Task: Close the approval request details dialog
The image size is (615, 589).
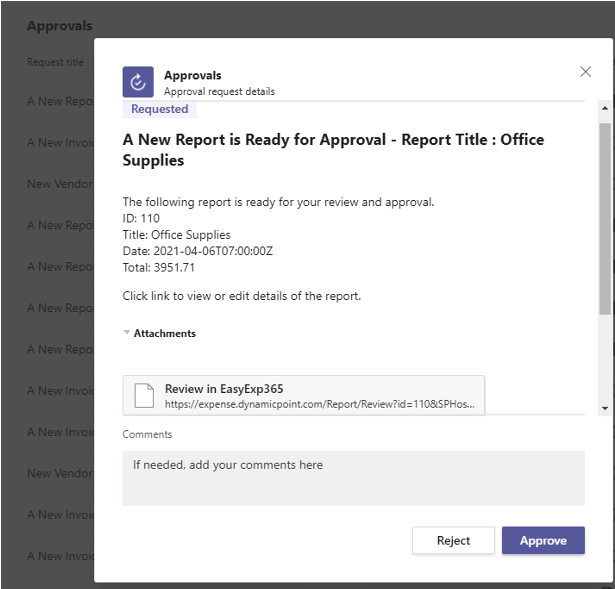Action: (585, 72)
